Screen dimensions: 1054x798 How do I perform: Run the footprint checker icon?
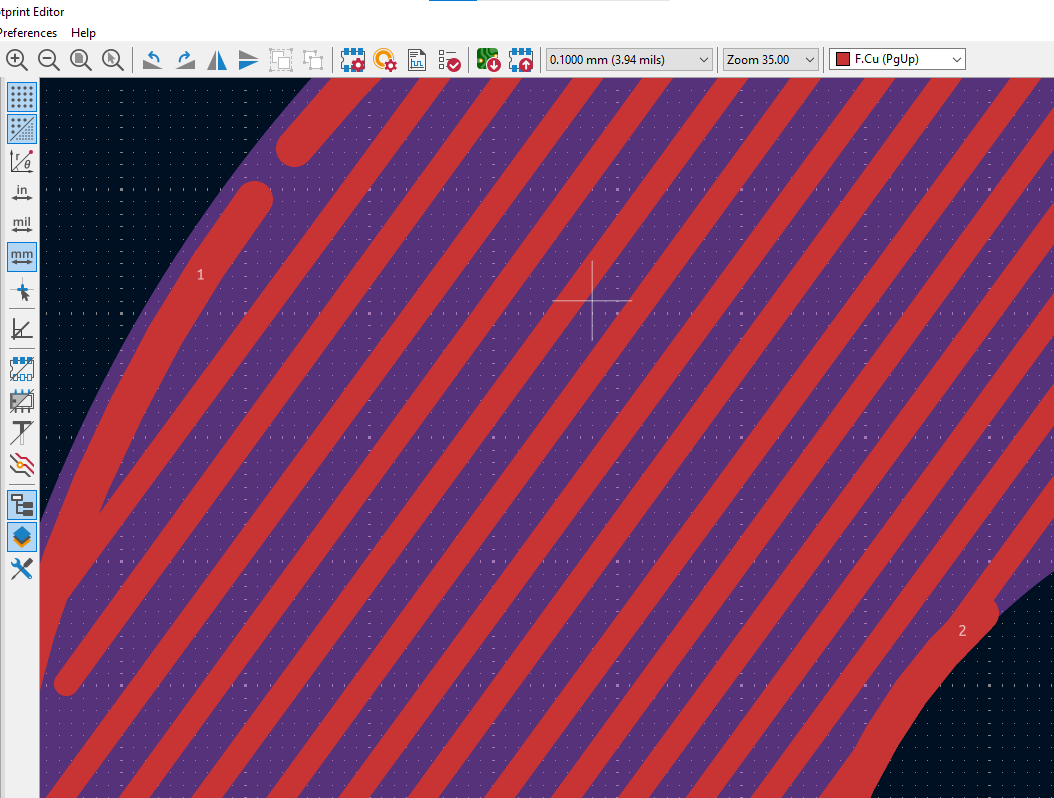click(x=450, y=60)
